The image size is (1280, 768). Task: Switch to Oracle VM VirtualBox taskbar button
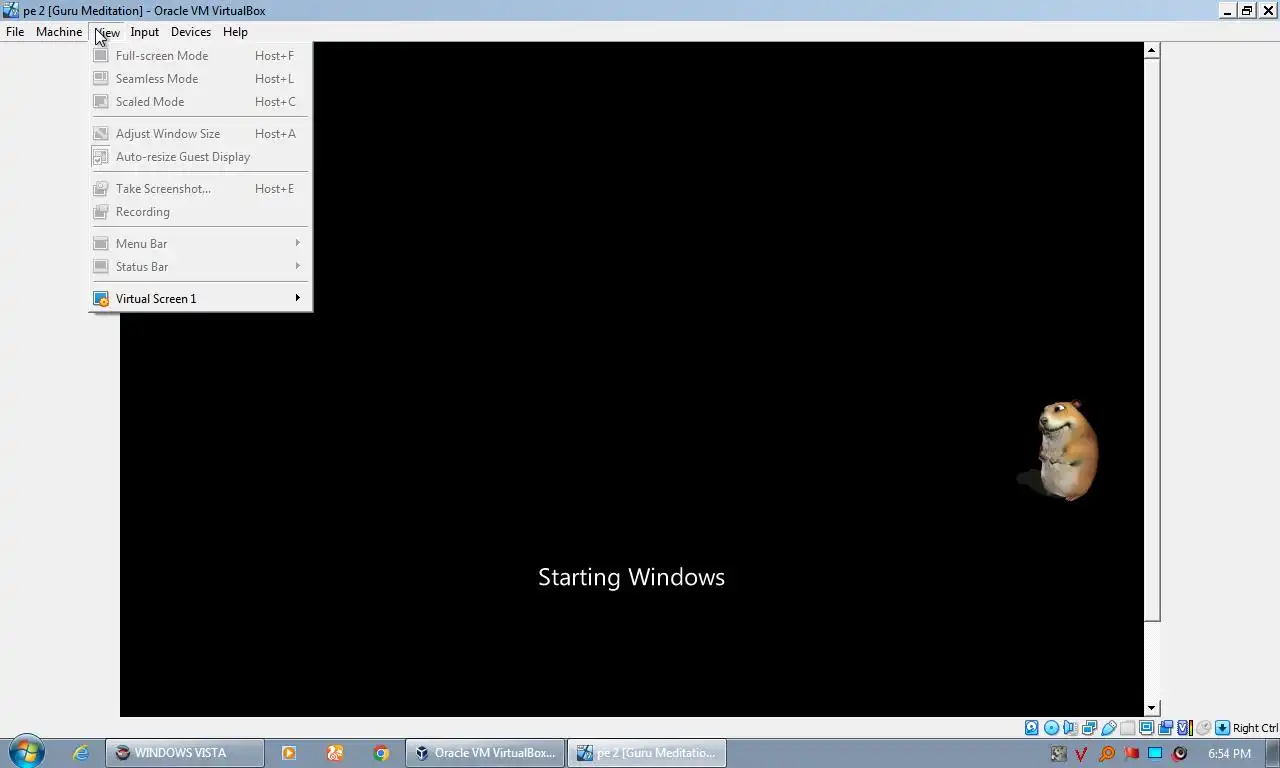point(484,753)
